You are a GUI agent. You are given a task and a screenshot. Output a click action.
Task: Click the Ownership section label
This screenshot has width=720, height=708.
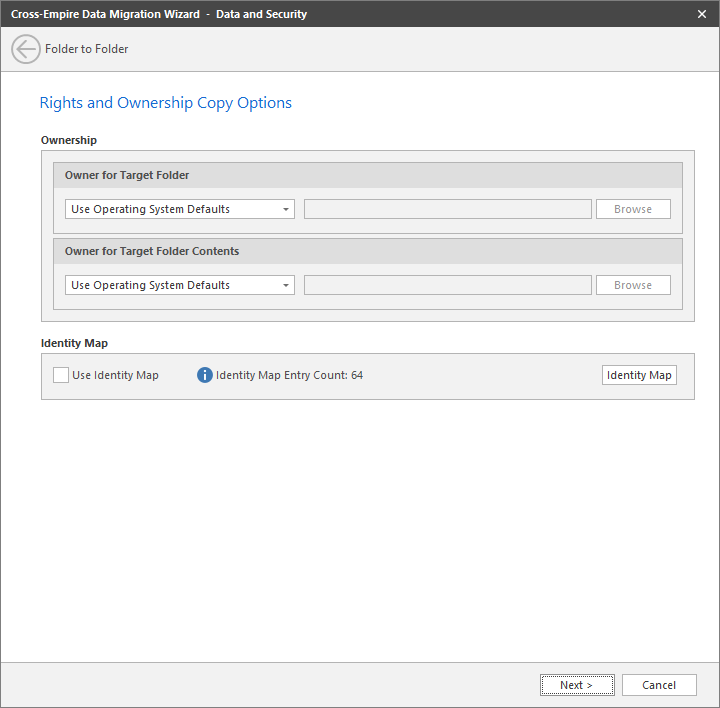point(69,140)
